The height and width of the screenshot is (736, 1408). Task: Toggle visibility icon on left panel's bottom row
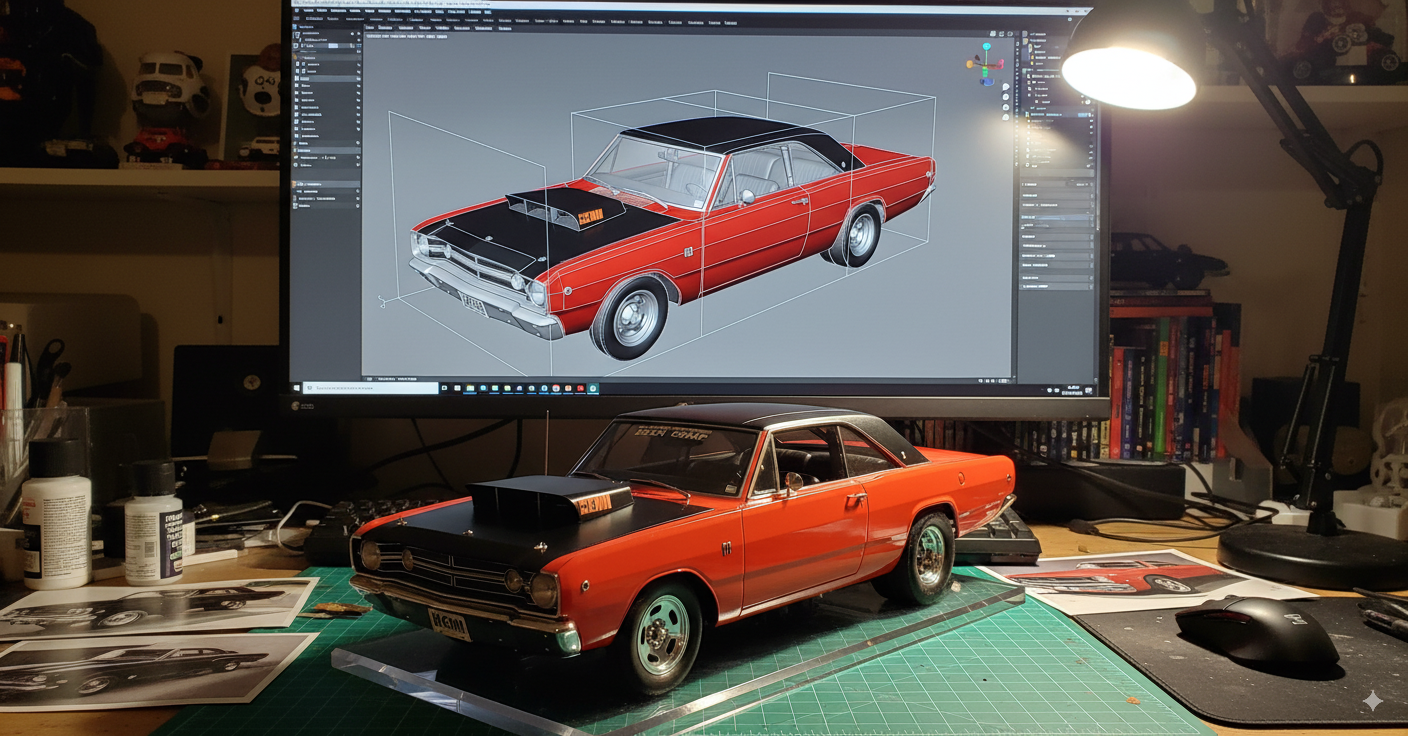click(x=357, y=206)
